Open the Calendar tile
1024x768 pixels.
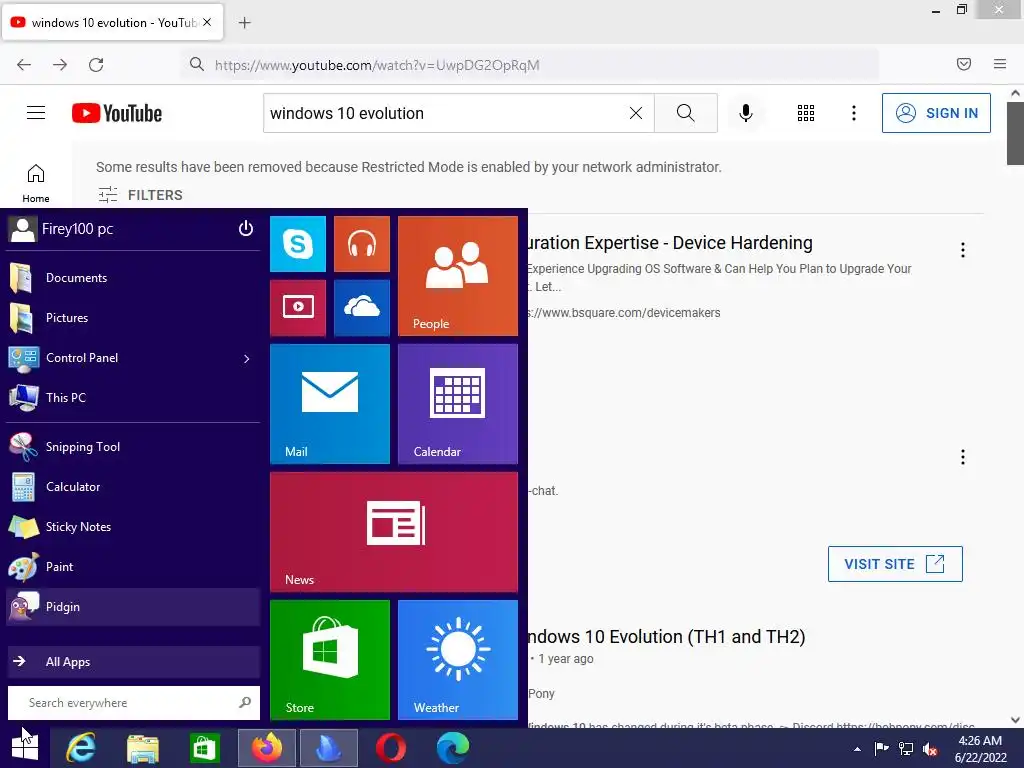click(x=458, y=404)
